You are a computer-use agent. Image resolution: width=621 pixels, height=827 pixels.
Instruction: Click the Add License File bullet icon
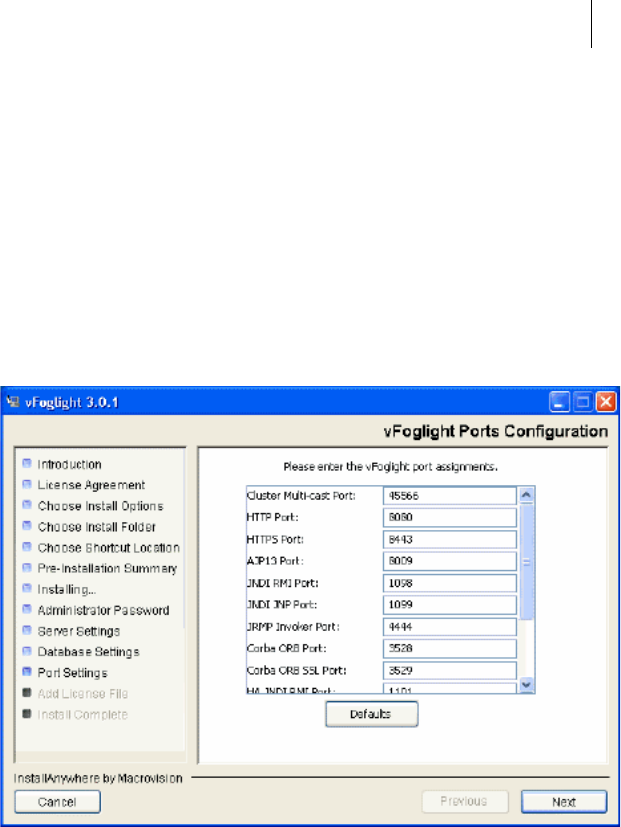point(27,693)
